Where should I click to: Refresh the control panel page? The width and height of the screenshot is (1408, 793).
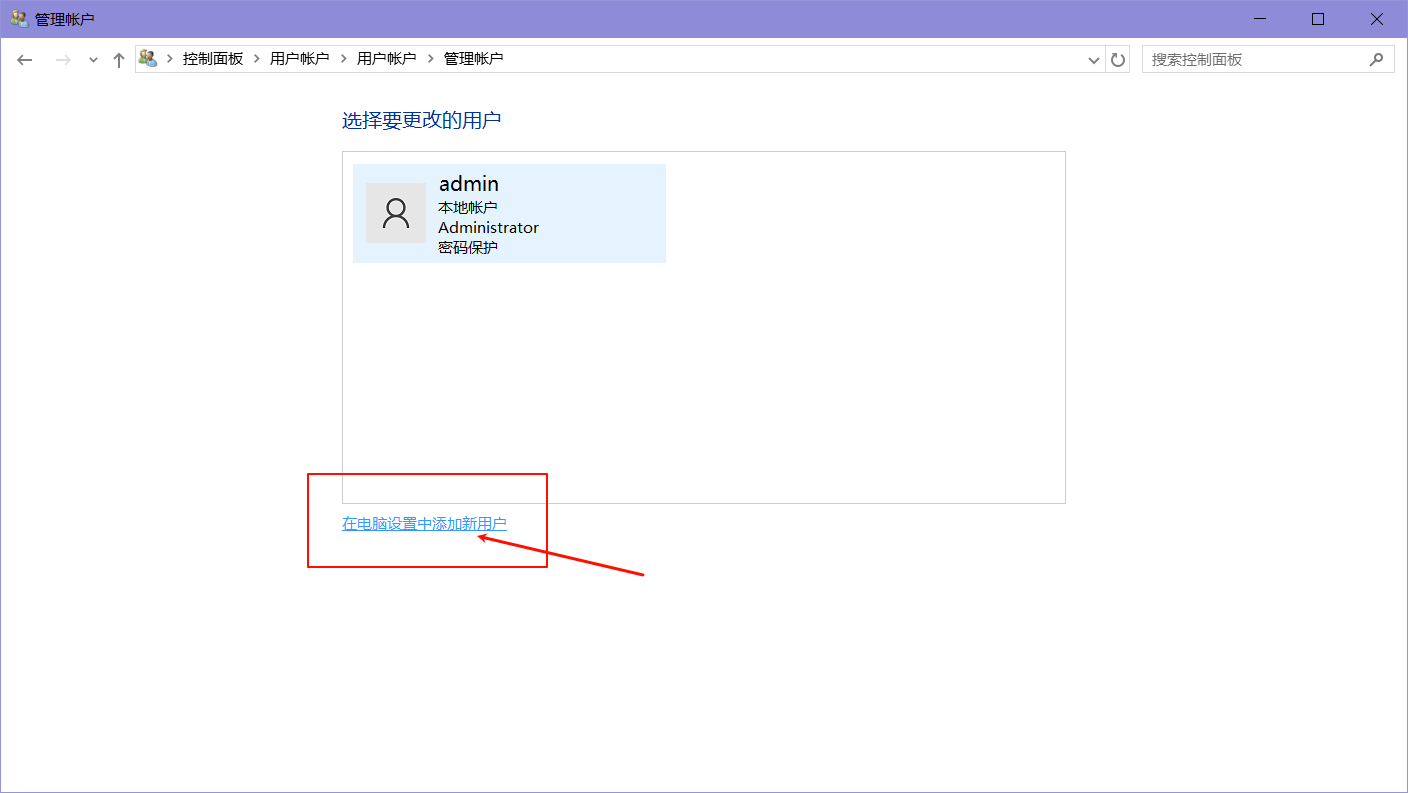coord(1118,60)
